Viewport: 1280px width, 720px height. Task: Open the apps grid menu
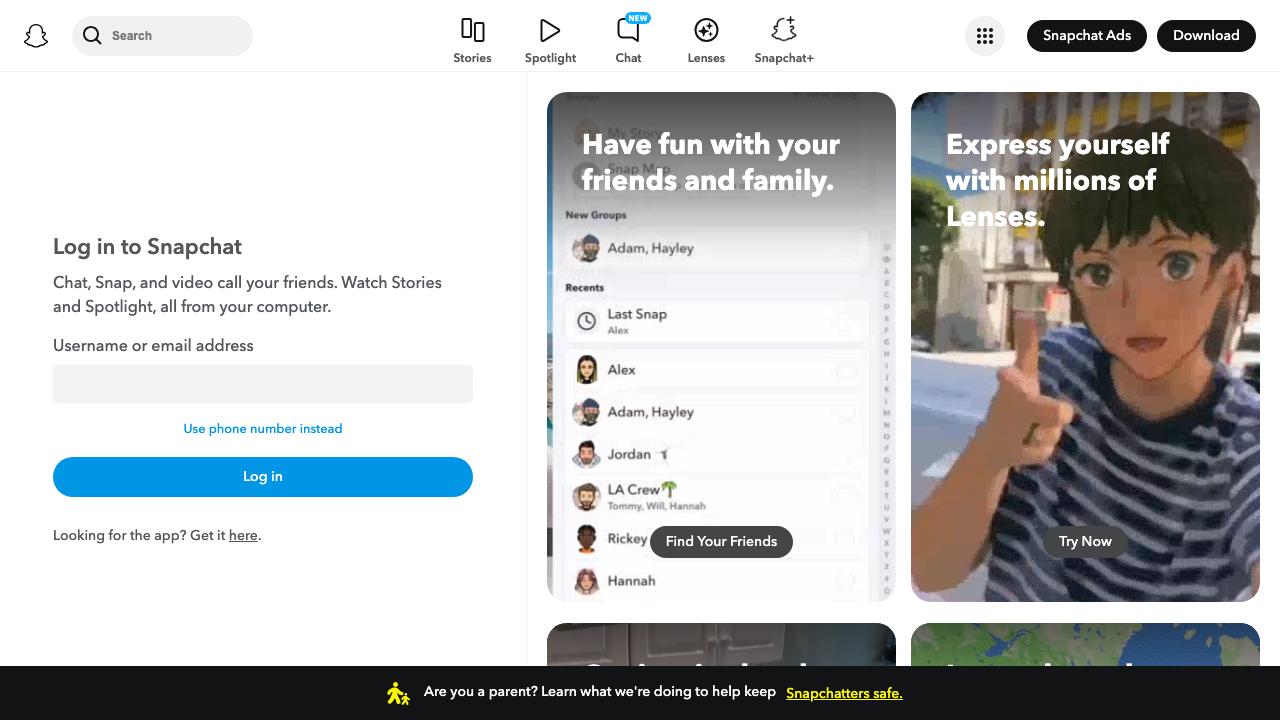pos(985,36)
